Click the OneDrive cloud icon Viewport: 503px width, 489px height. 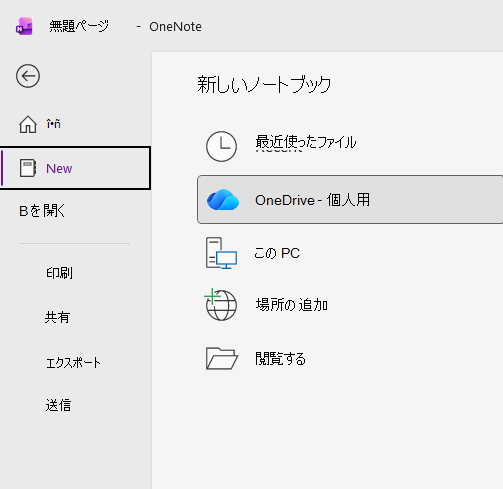tap(223, 200)
